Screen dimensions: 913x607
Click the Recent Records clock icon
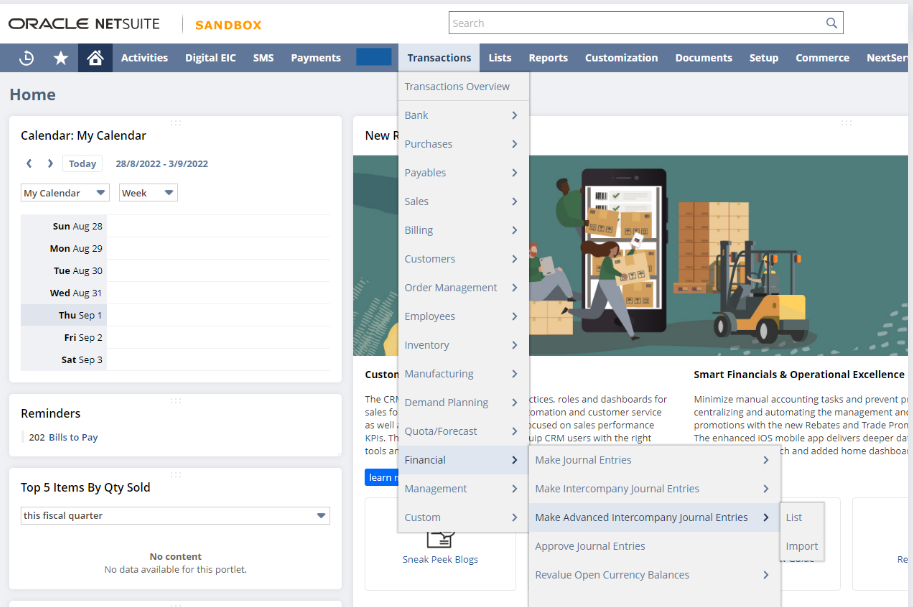click(27, 58)
